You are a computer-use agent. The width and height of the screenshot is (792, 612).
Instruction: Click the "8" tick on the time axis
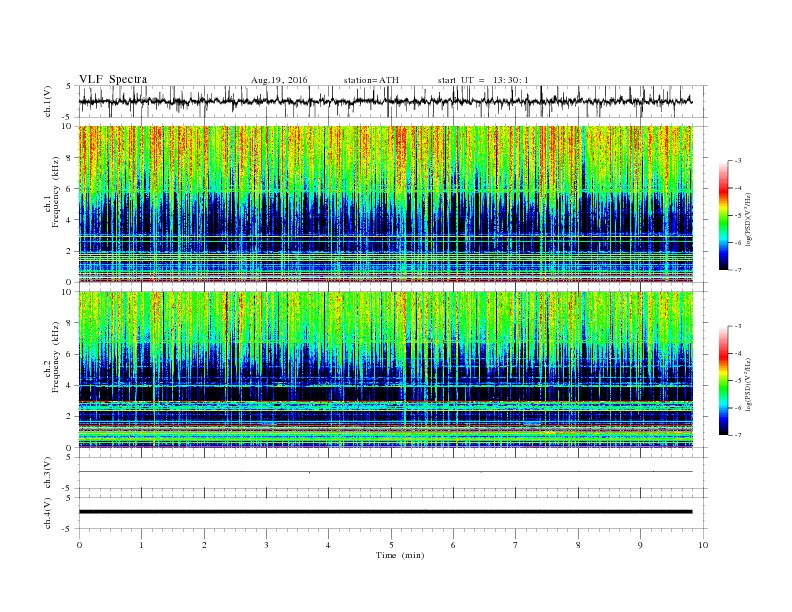(578, 545)
